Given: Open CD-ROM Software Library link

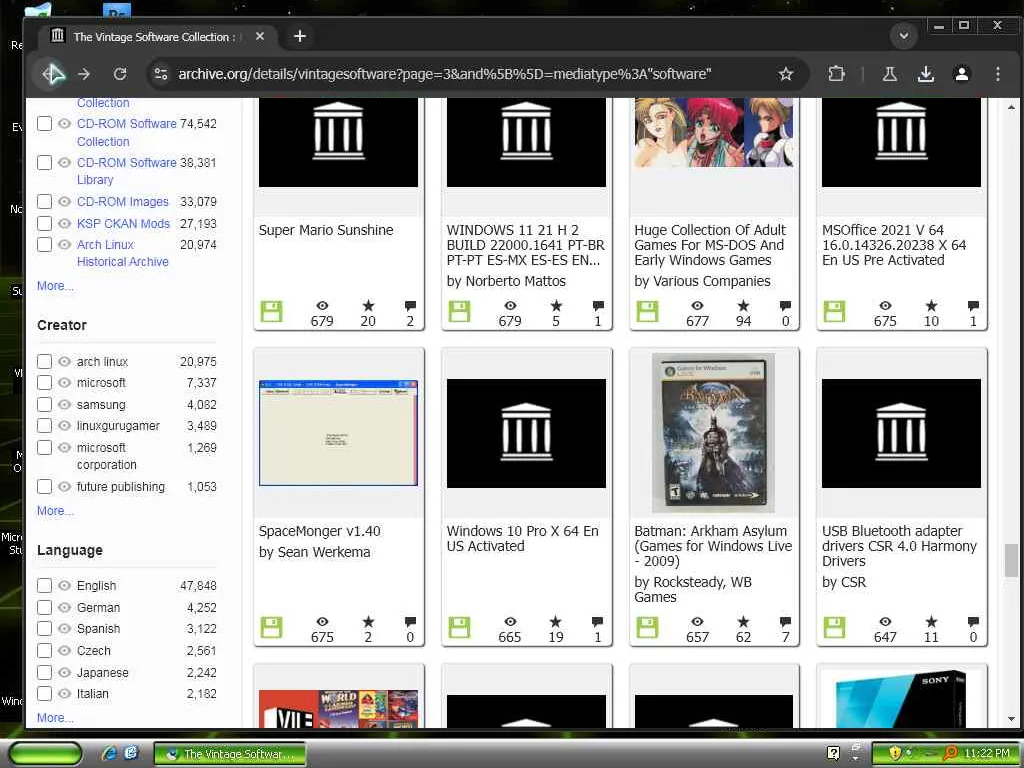Looking at the screenshot, I should click(x=127, y=170).
